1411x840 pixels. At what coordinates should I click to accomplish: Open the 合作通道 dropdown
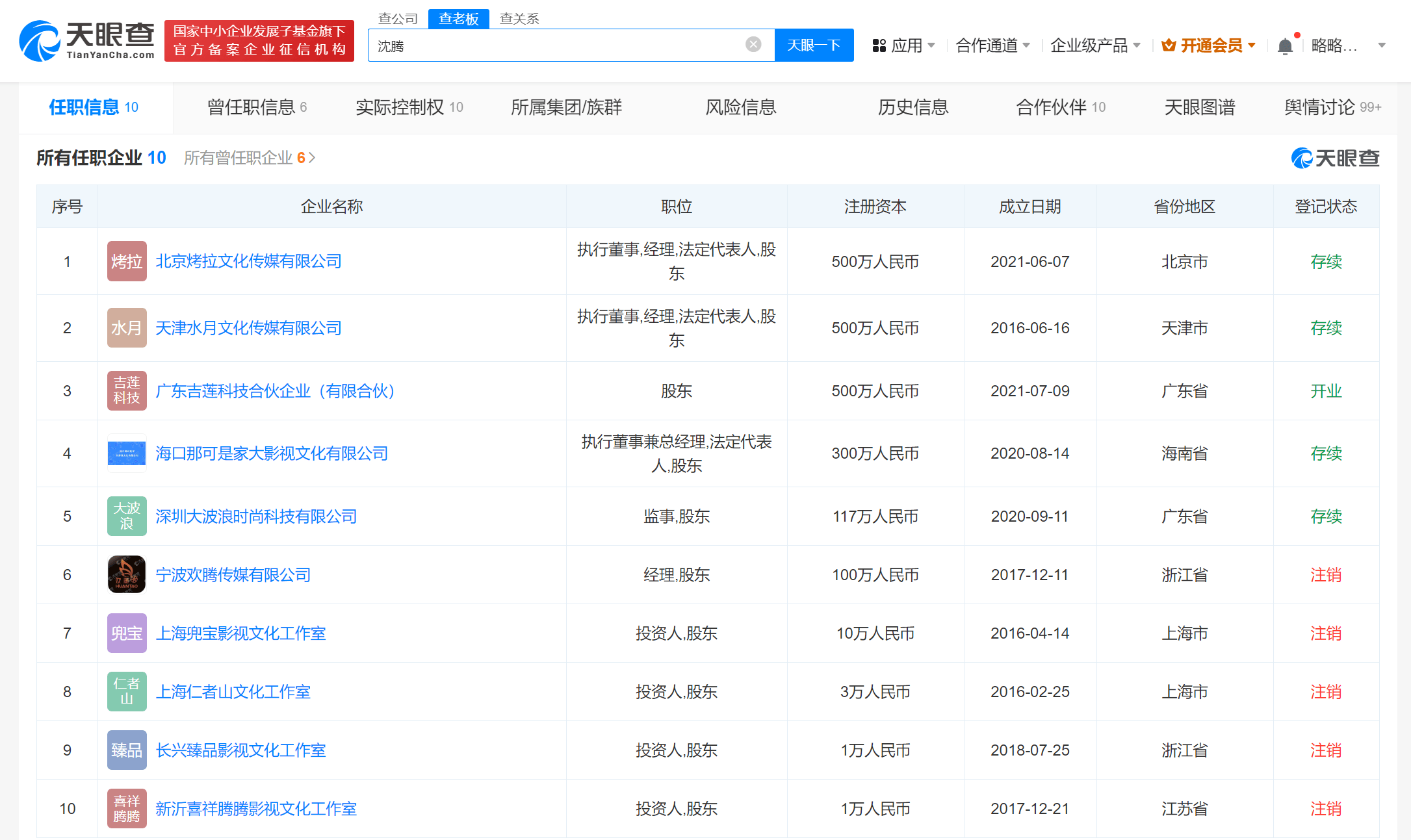(x=992, y=45)
